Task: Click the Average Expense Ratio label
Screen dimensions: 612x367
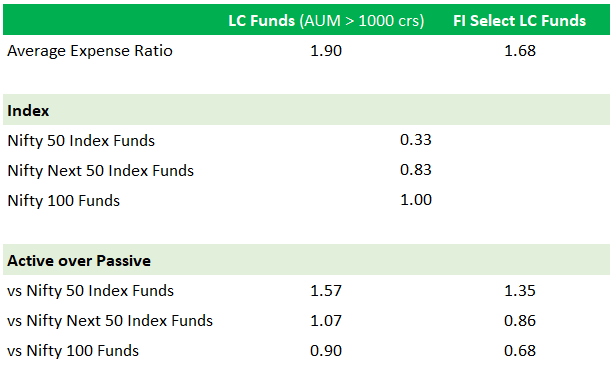Action: [90, 51]
